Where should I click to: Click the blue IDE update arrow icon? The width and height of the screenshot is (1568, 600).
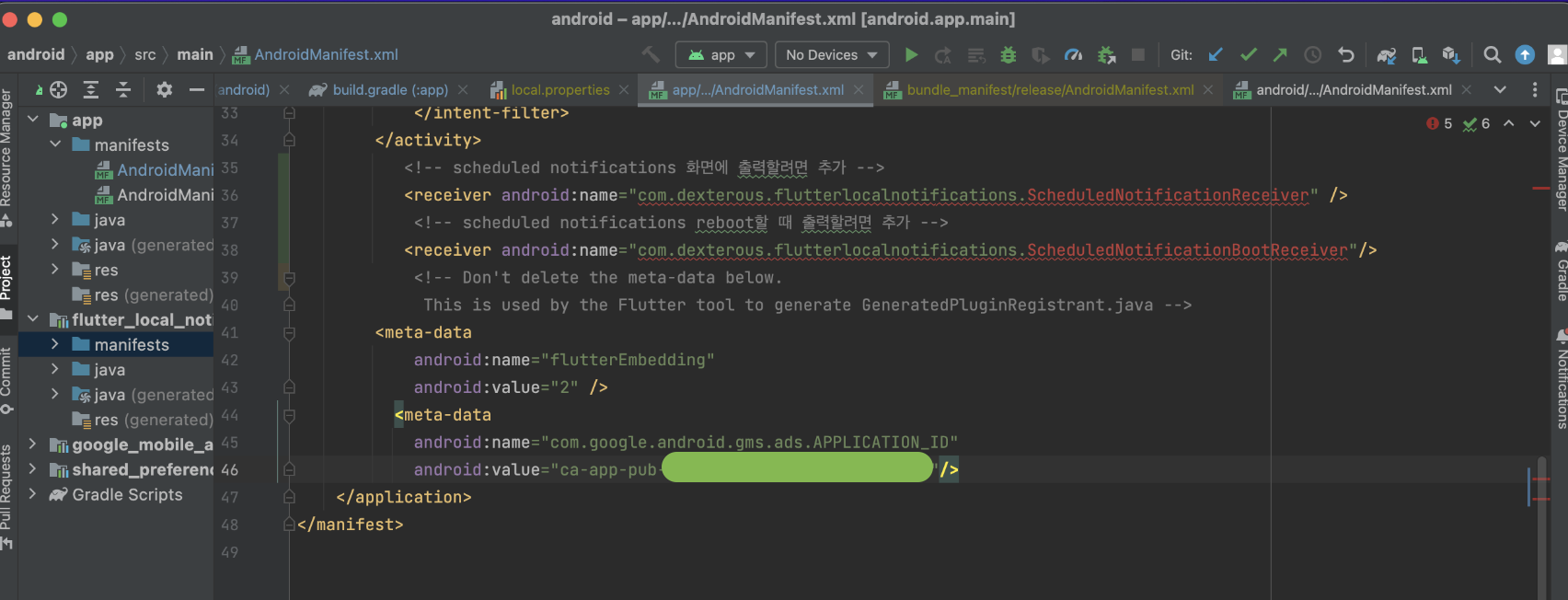(1525, 55)
